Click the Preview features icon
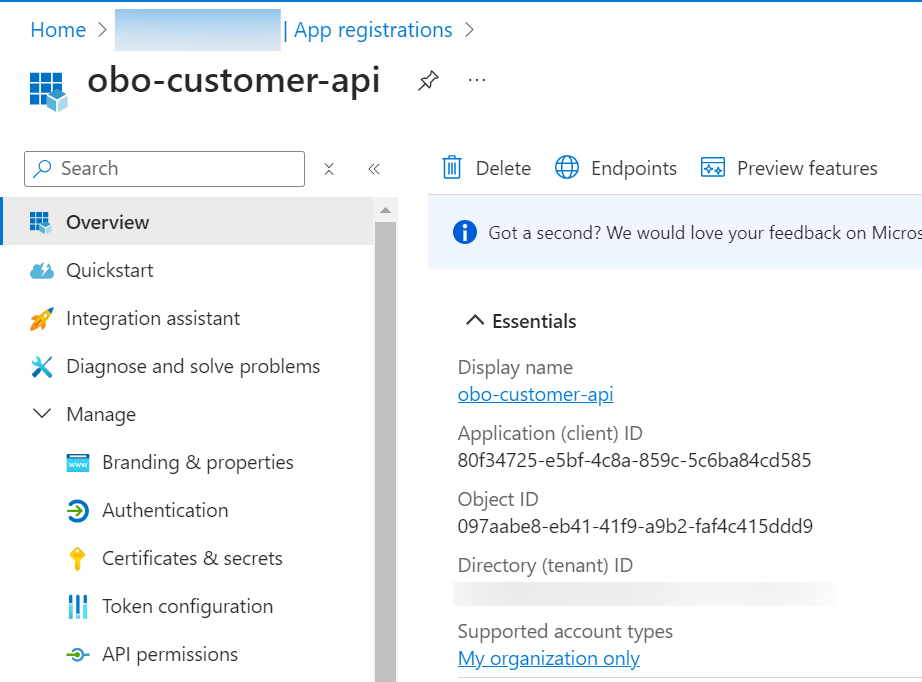922x682 pixels. click(713, 168)
